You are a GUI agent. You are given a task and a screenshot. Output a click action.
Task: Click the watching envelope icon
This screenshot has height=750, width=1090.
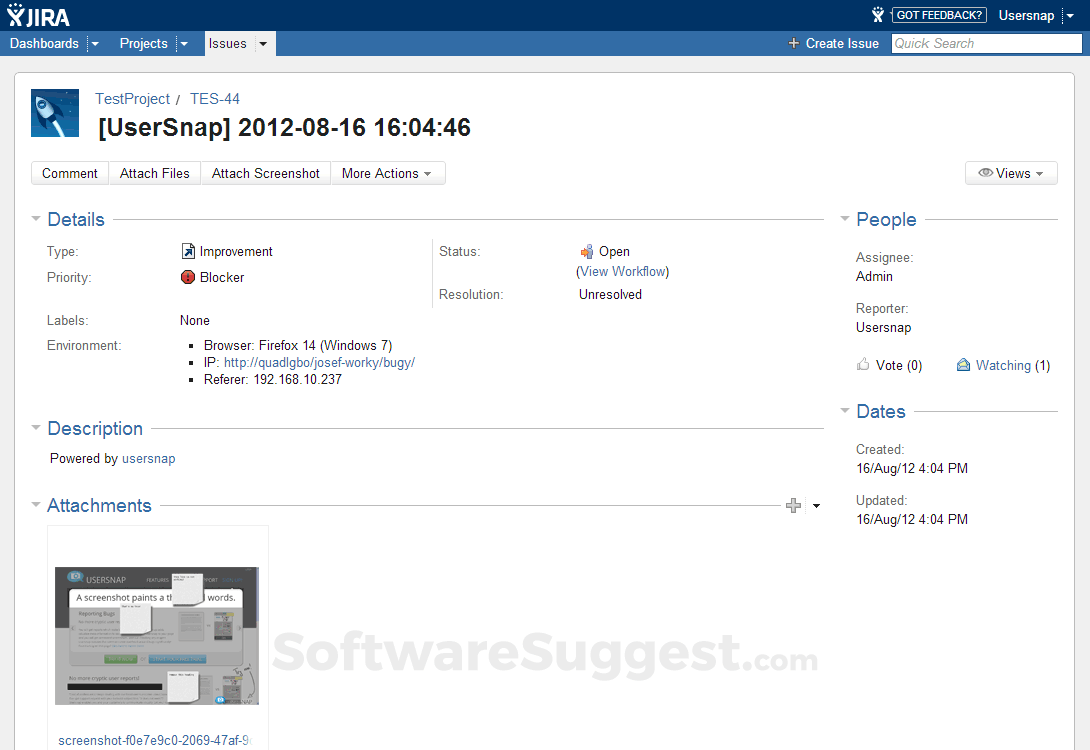(963, 365)
